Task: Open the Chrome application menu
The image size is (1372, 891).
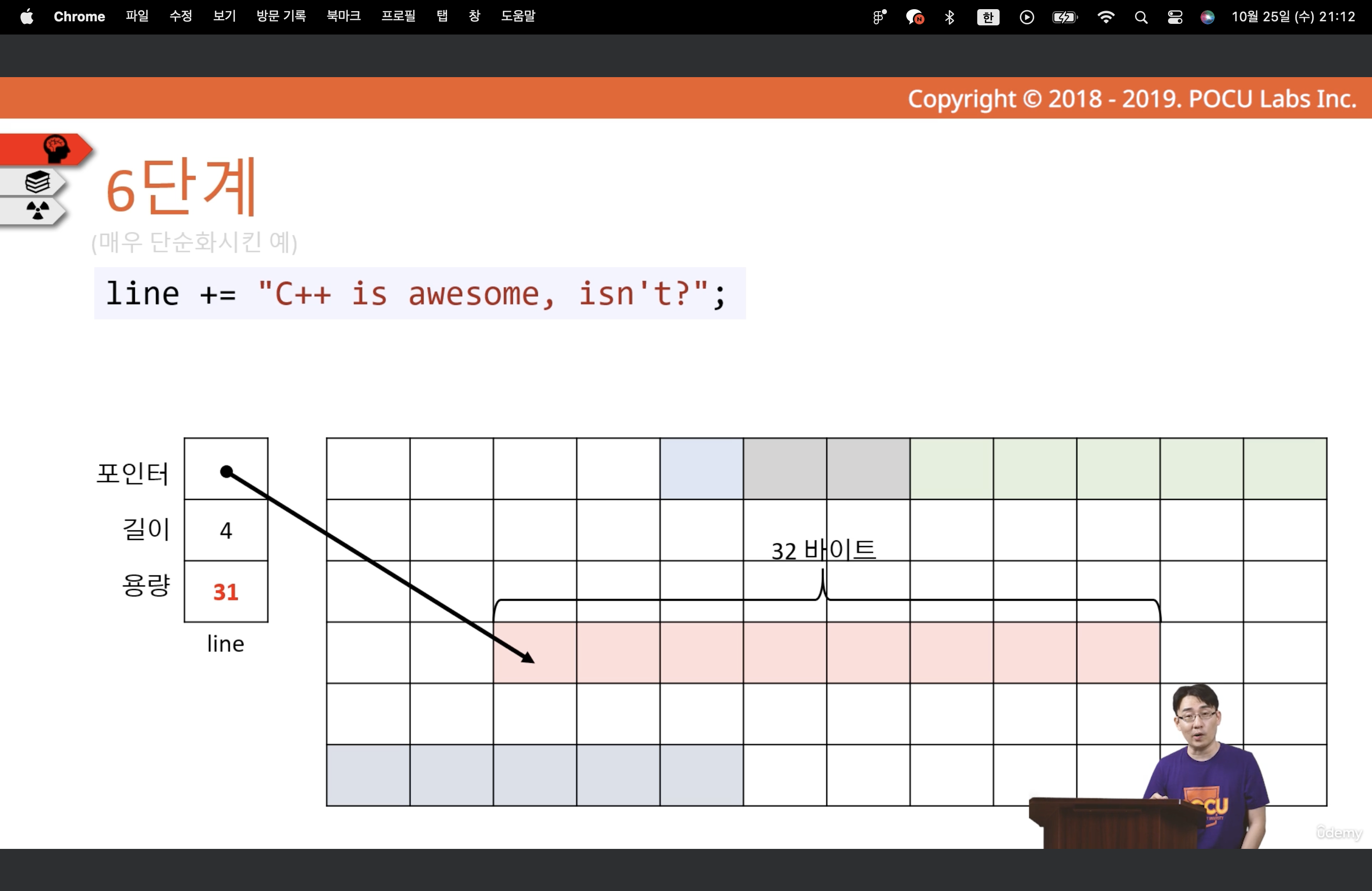Action: (79, 17)
